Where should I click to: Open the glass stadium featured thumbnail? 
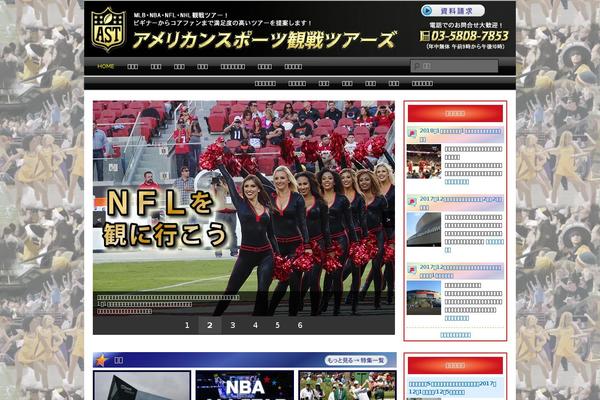142,385
